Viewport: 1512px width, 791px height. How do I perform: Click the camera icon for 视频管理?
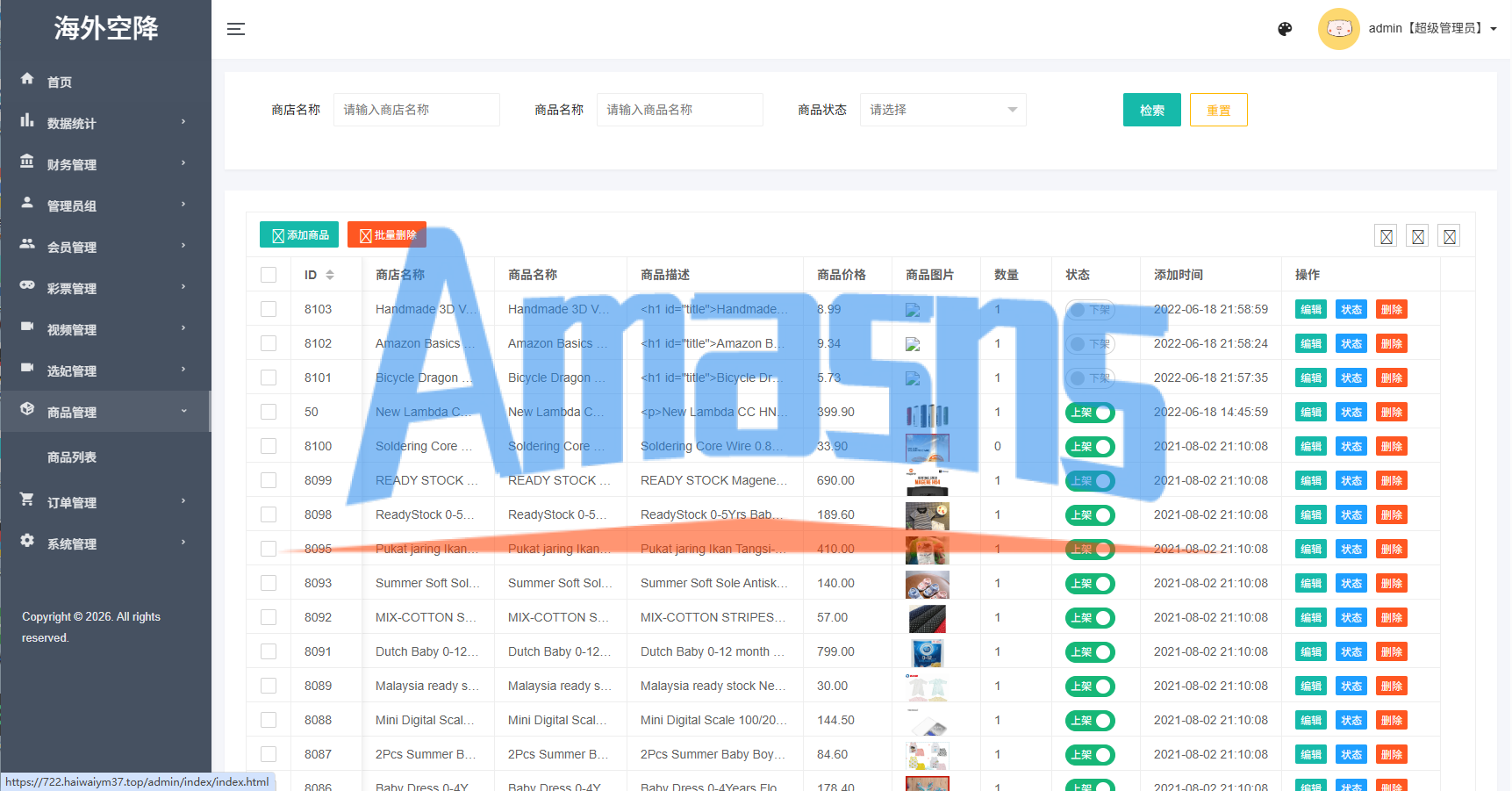[27, 327]
